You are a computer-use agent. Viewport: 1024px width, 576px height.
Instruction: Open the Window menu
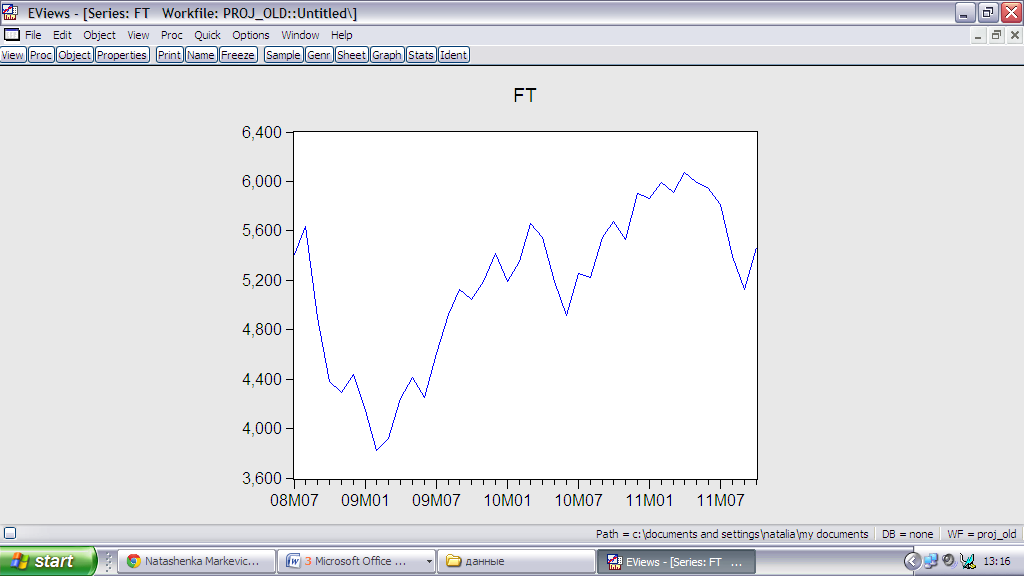click(300, 35)
